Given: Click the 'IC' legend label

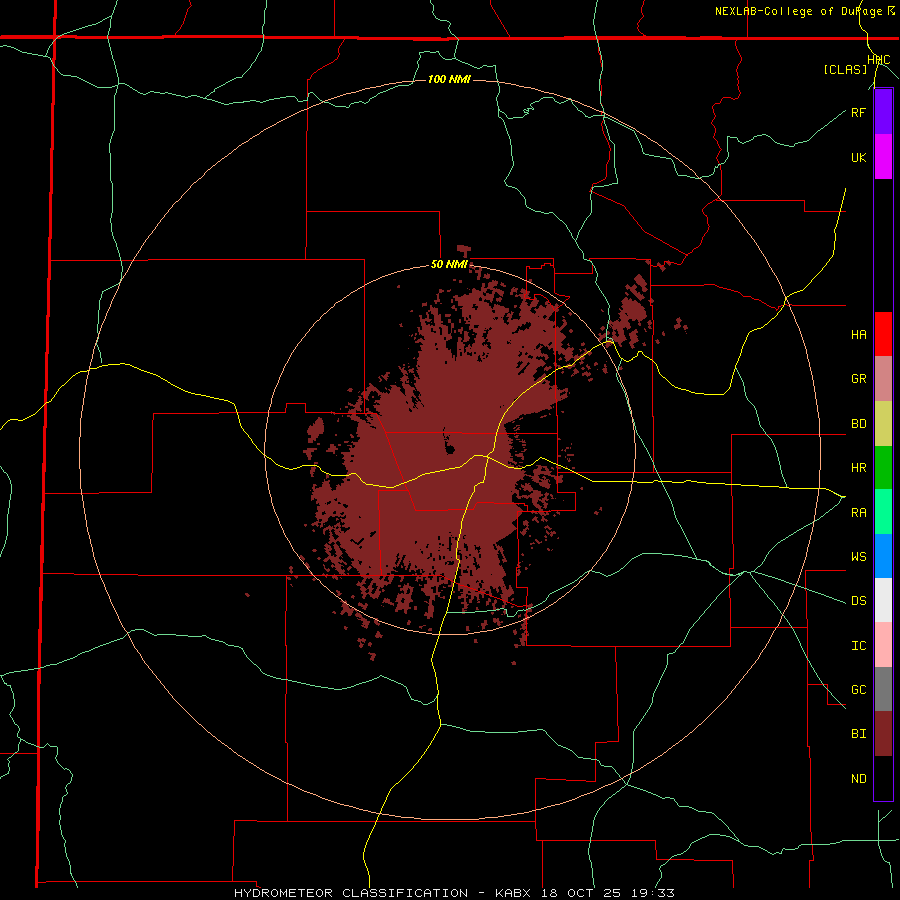Looking at the screenshot, I should pyautogui.click(x=858, y=646).
